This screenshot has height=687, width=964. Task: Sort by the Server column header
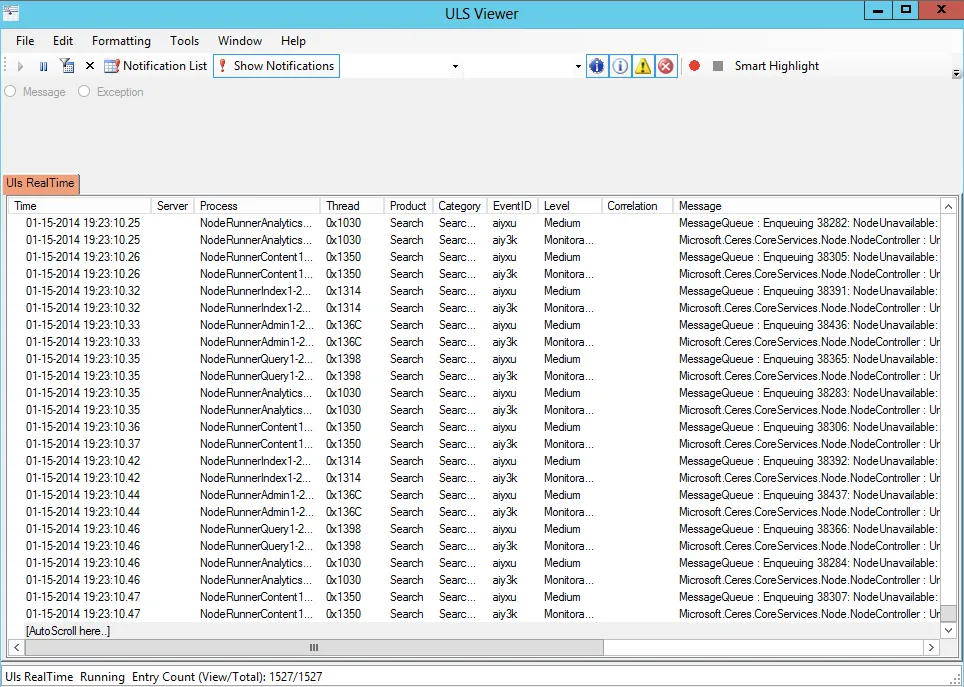[x=172, y=206]
